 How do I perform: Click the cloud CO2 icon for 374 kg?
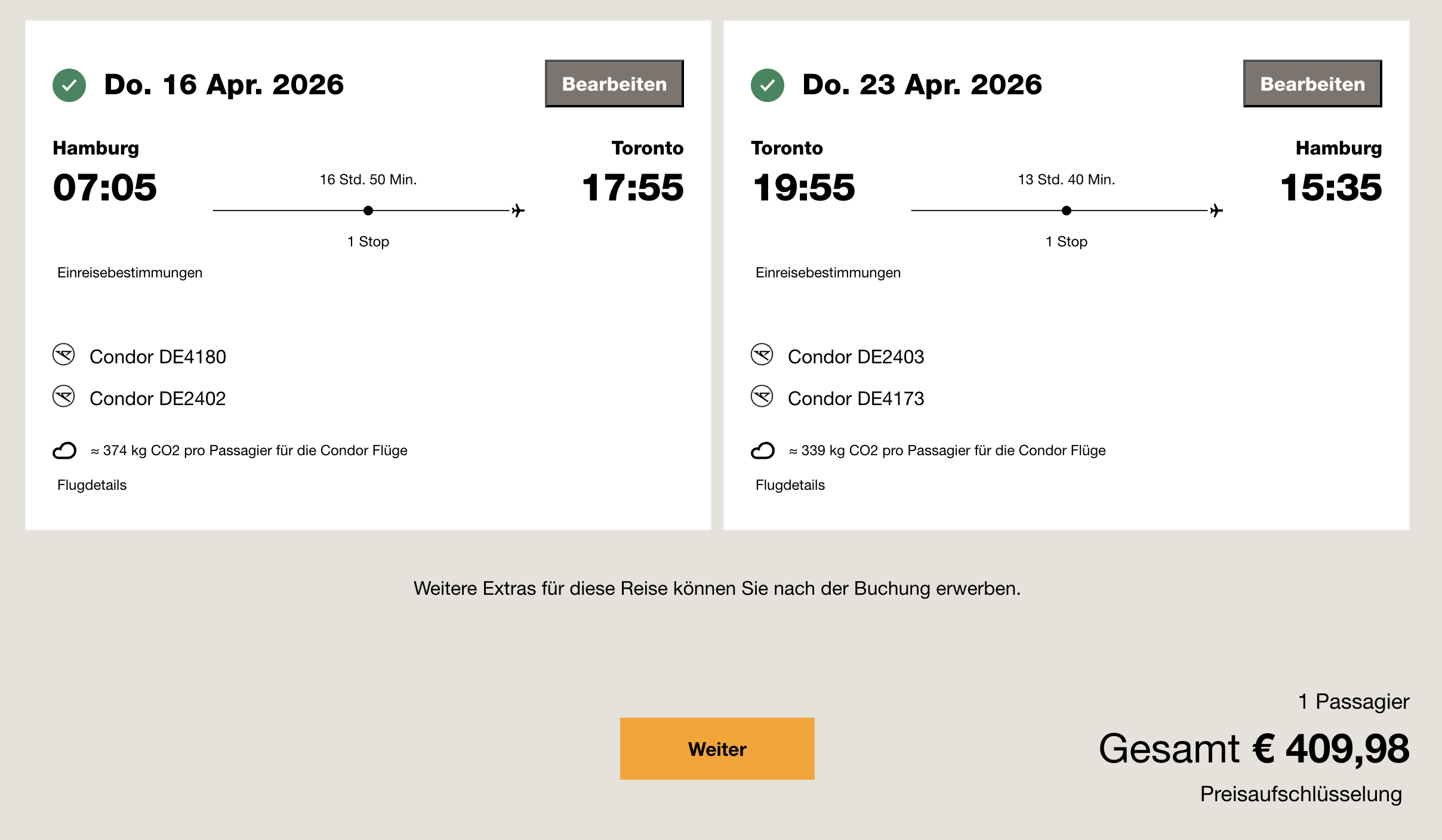tap(64, 450)
